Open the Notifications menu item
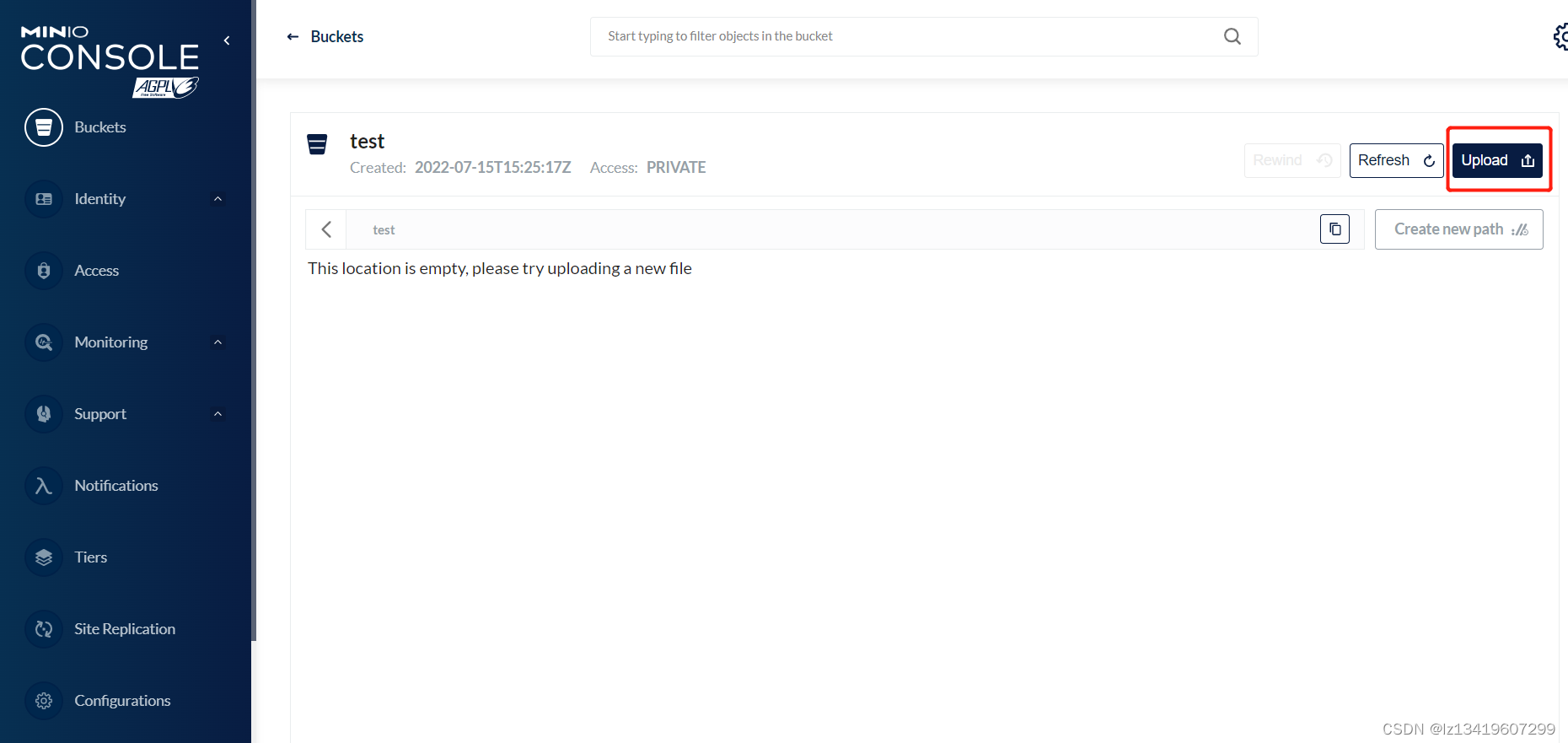The image size is (1568, 743). [116, 486]
